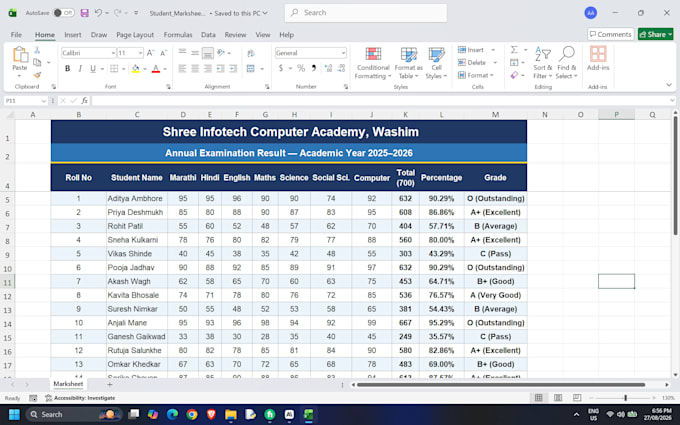The height and width of the screenshot is (425, 680).
Task: Decrease font size with smaller A
Action: click(163, 53)
